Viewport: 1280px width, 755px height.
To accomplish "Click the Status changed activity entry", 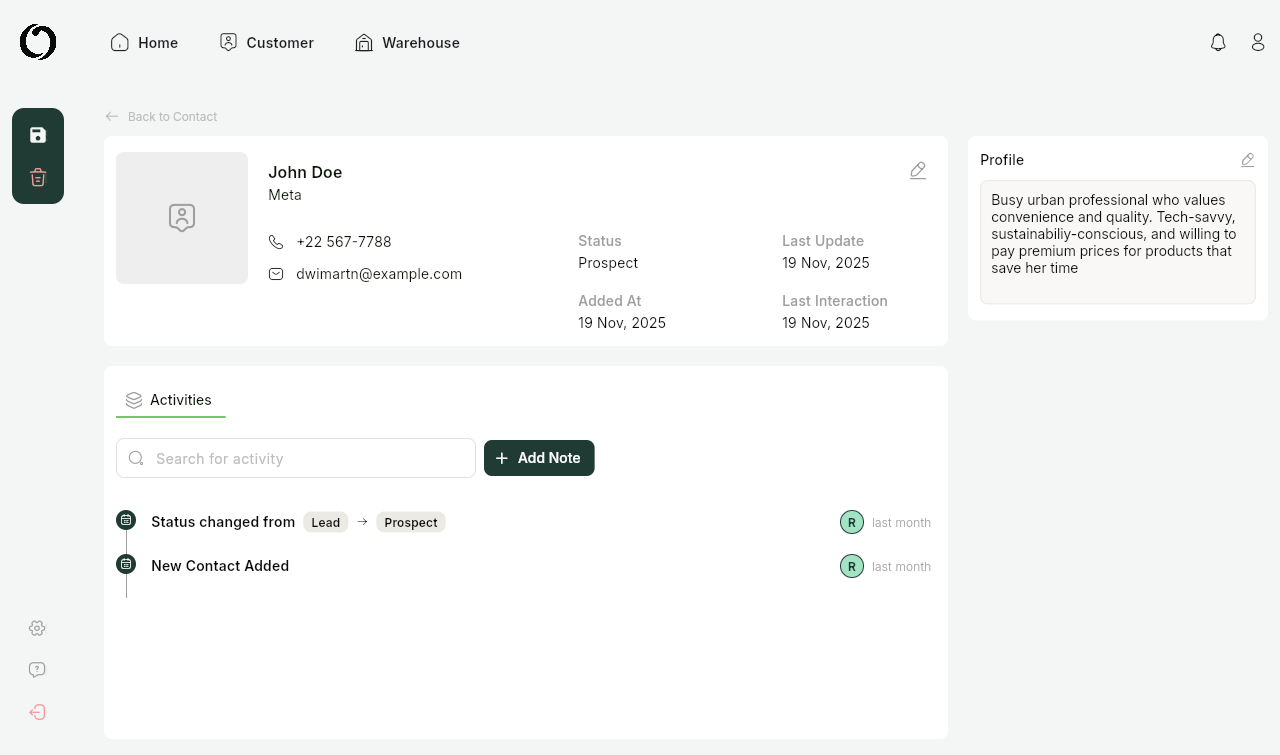I will click(223, 522).
